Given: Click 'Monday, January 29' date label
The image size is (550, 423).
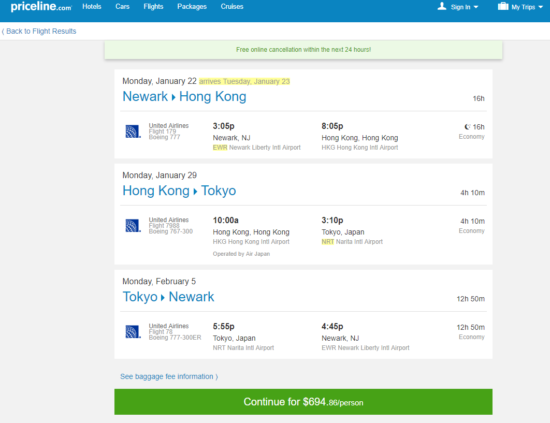Looking at the screenshot, I should [159, 175].
